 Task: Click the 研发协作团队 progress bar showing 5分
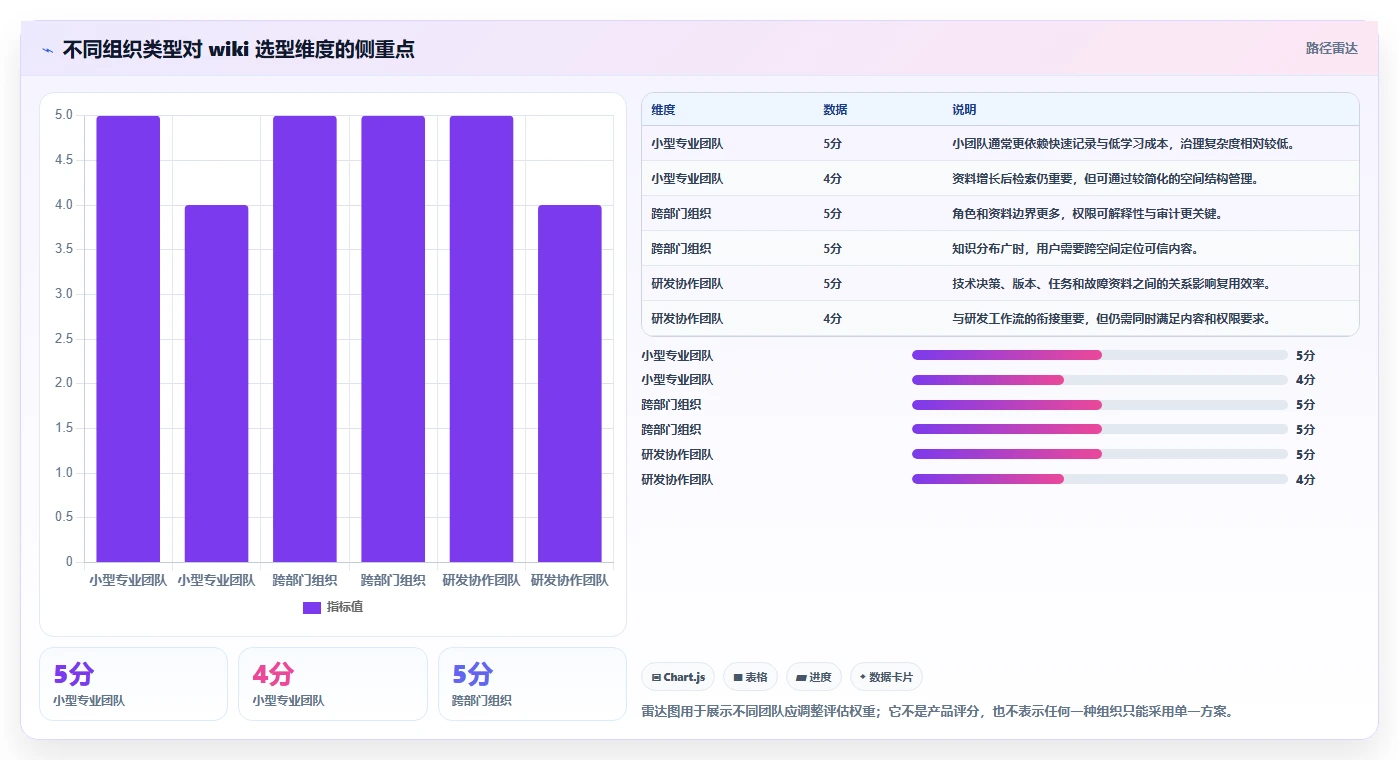[x=1100, y=454]
